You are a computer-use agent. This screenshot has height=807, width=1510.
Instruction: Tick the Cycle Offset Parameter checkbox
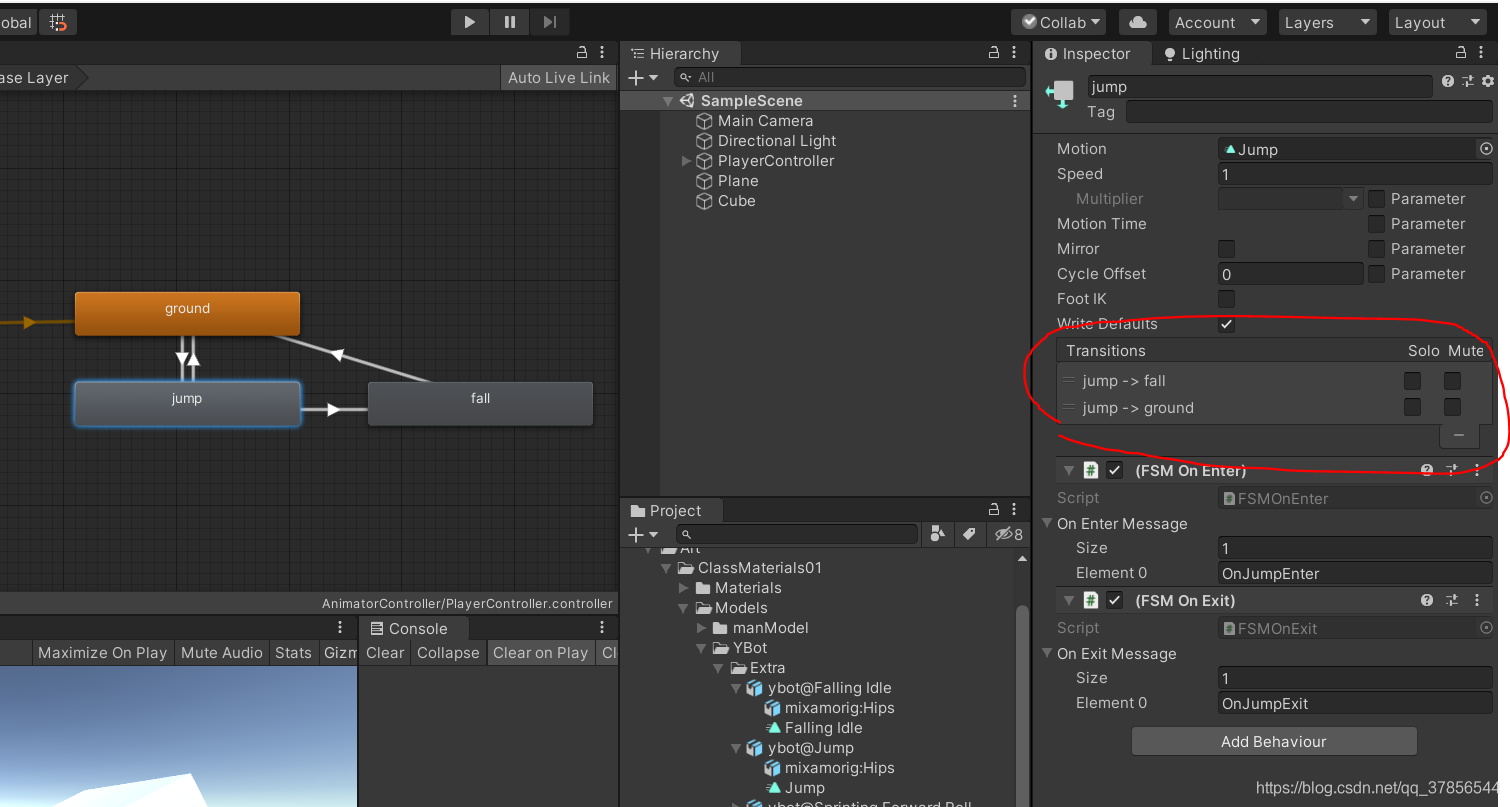pos(1376,274)
